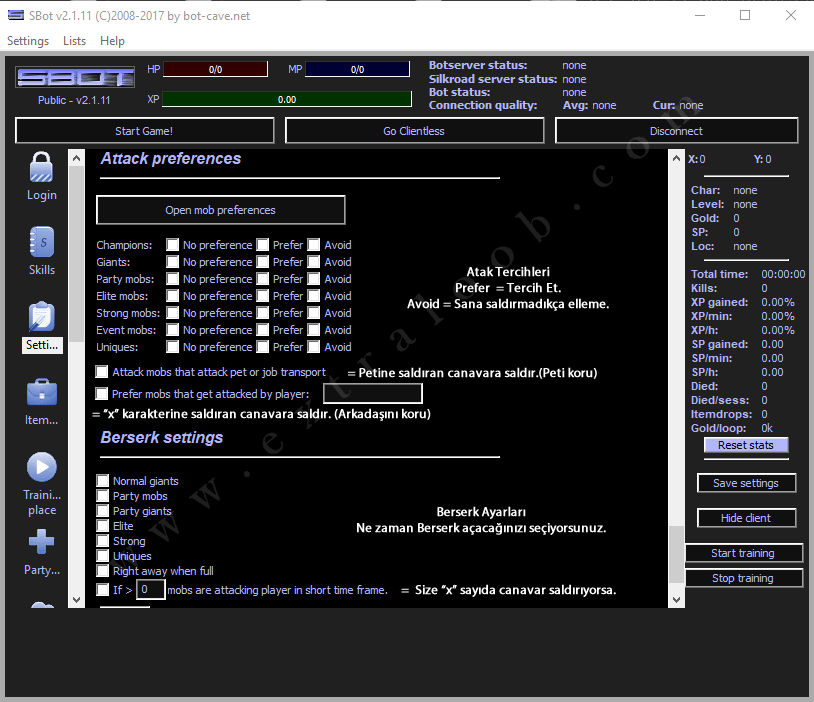Click Stop training button
814x702 pixels.
point(743,578)
